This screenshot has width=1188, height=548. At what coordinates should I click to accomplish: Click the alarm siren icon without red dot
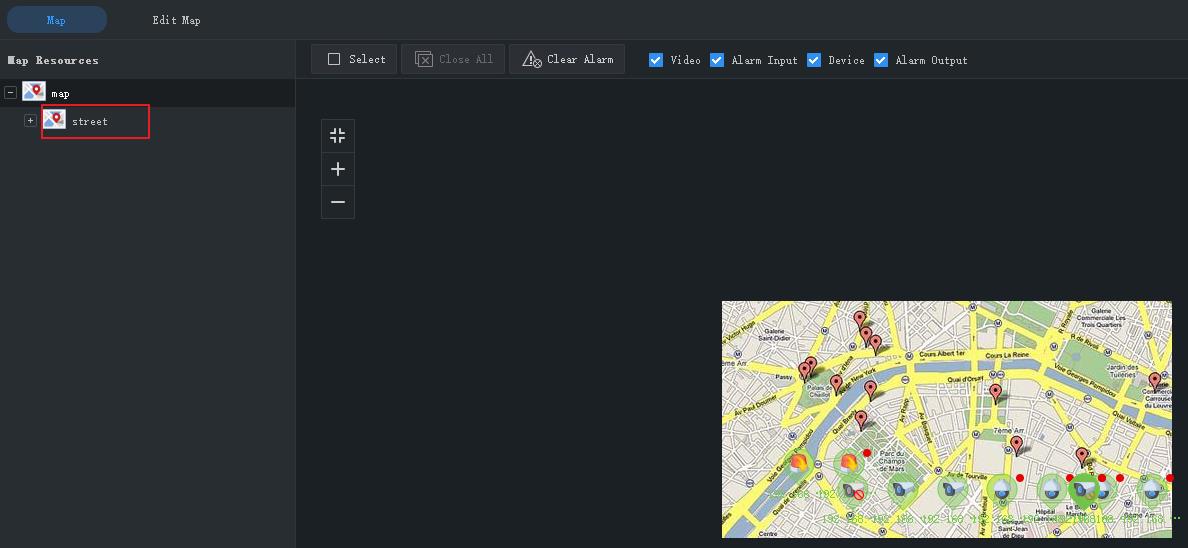point(799,463)
